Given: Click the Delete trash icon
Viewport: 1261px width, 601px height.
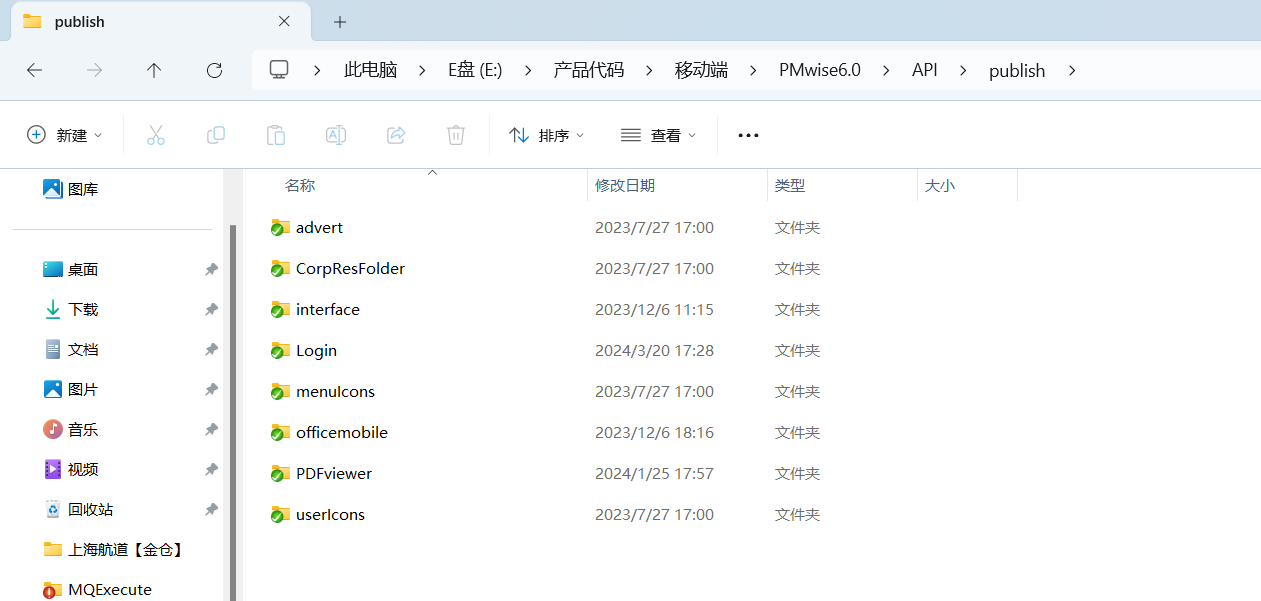Looking at the screenshot, I should (x=456, y=135).
